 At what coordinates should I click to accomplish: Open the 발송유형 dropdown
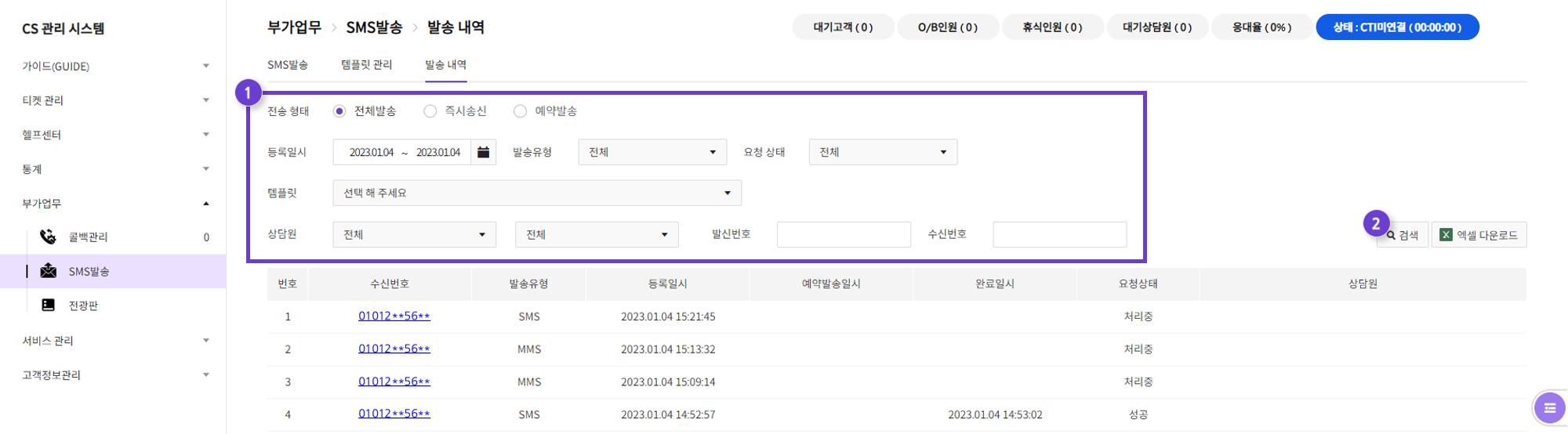click(x=652, y=152)
